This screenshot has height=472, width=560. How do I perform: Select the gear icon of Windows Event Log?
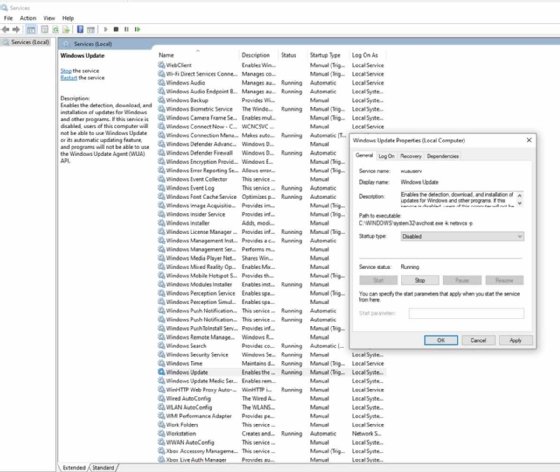[161, 188]
